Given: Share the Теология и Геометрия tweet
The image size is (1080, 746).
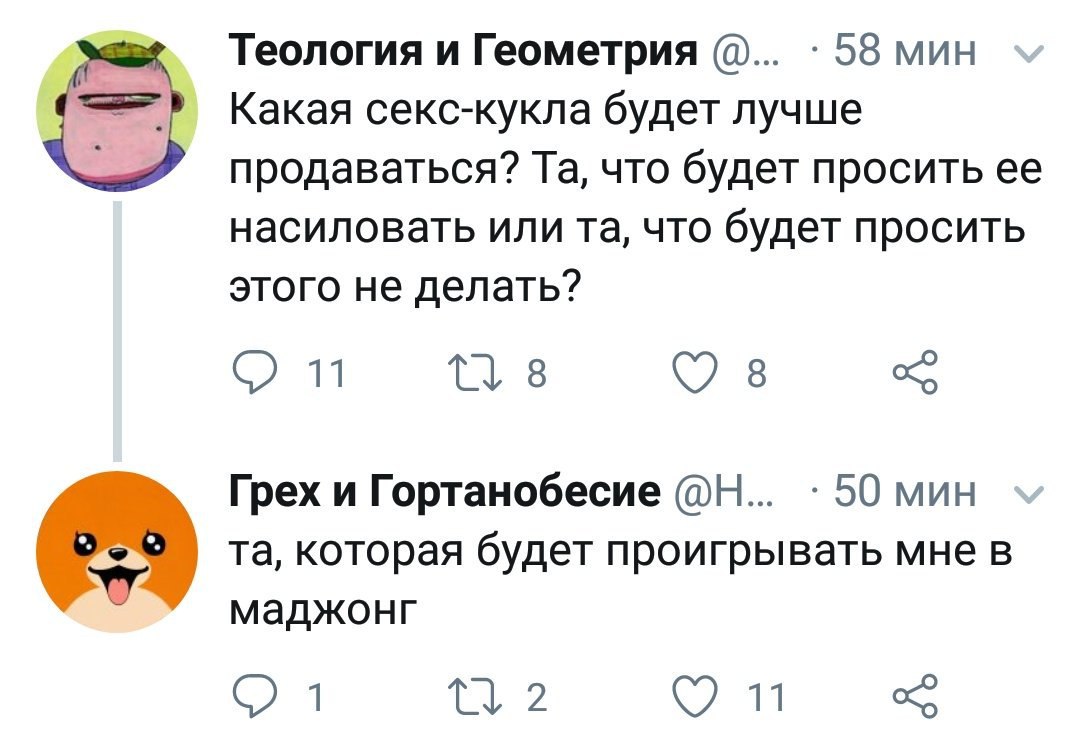Looking at the screenshot, I should point(913,374).
